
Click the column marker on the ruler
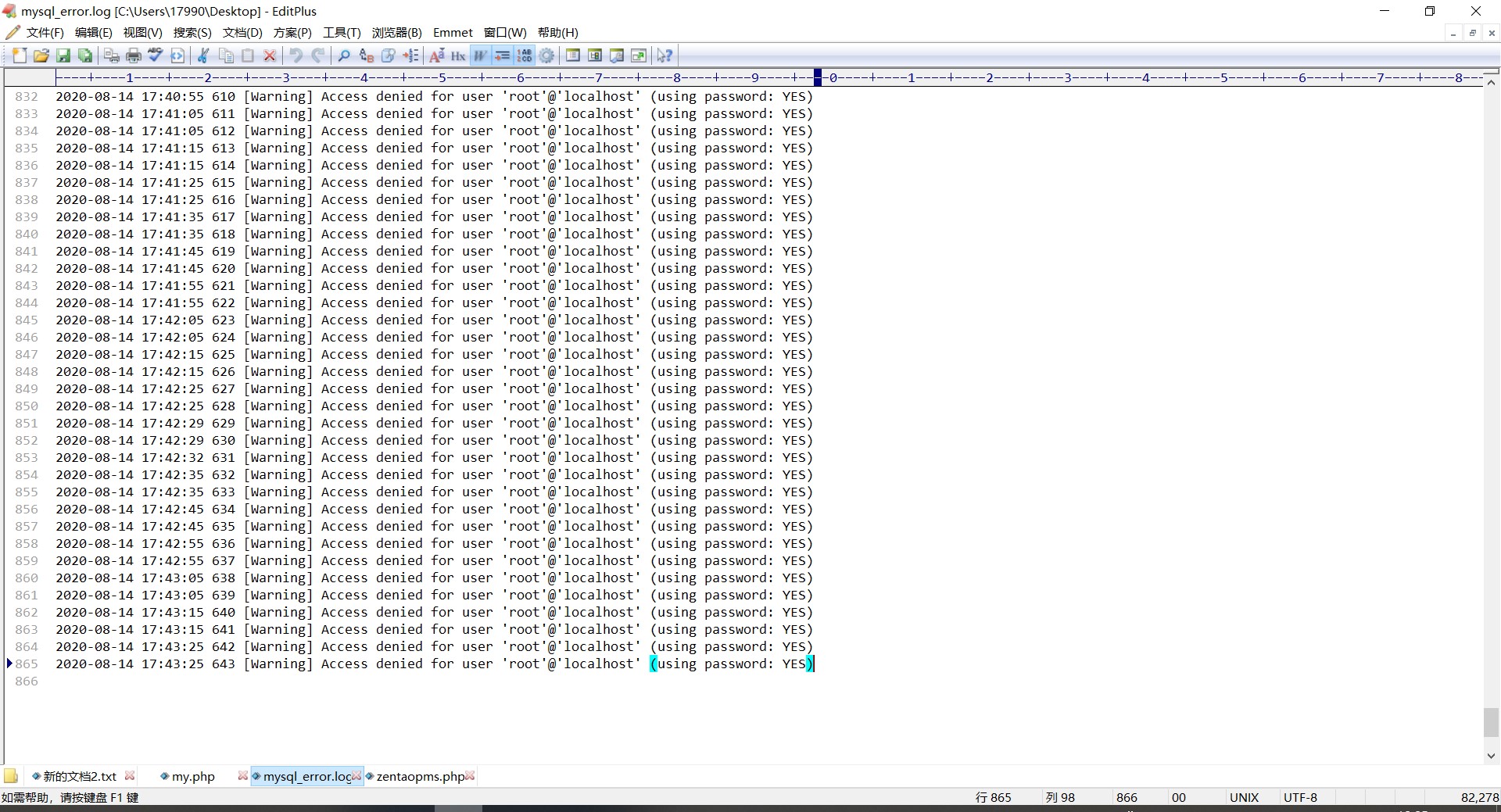[x=818, y=77]
